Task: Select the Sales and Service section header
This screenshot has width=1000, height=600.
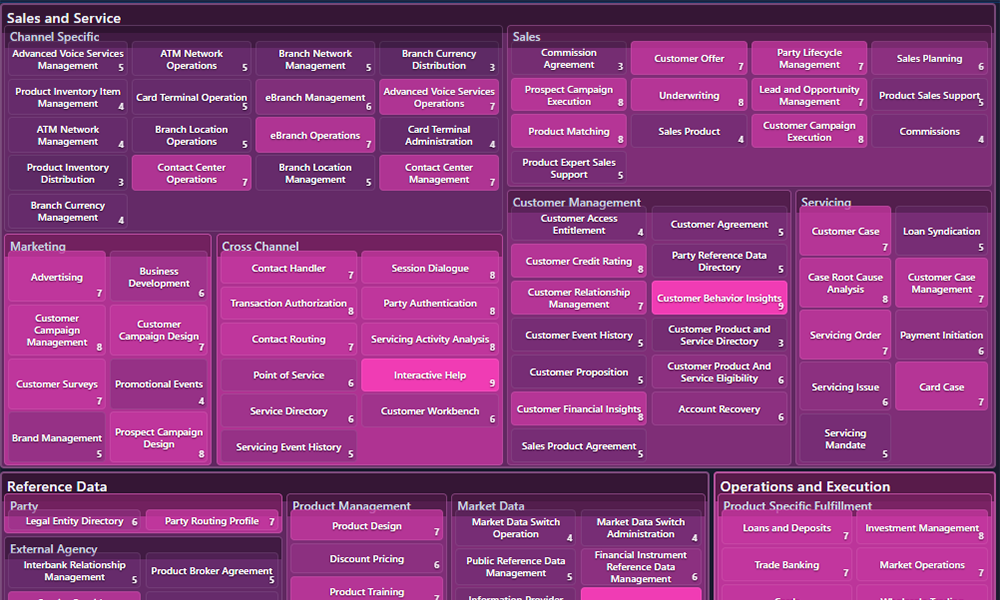Action: 63,17
